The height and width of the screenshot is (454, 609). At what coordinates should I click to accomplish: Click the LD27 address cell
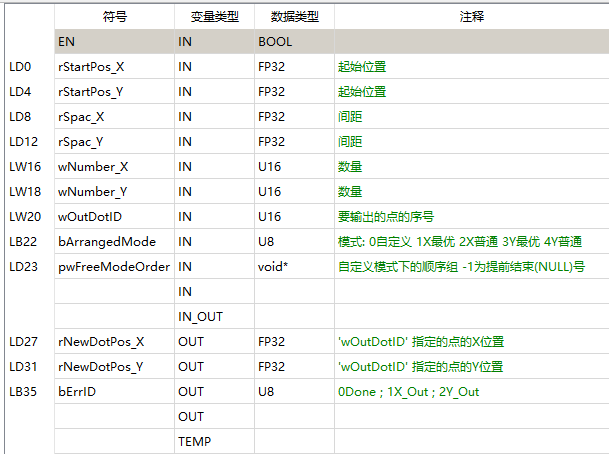pyautogui.click(x=30, y=341)
